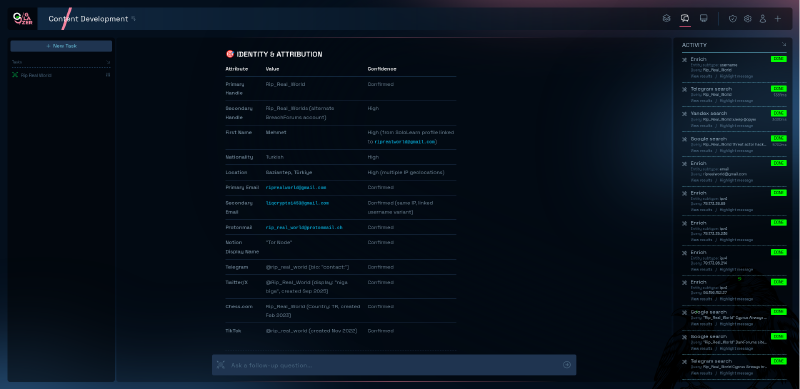The height and width of the screenshot is (389, 800).
Task: Open the Secondary Email address link
Action: tap(297, 203)
